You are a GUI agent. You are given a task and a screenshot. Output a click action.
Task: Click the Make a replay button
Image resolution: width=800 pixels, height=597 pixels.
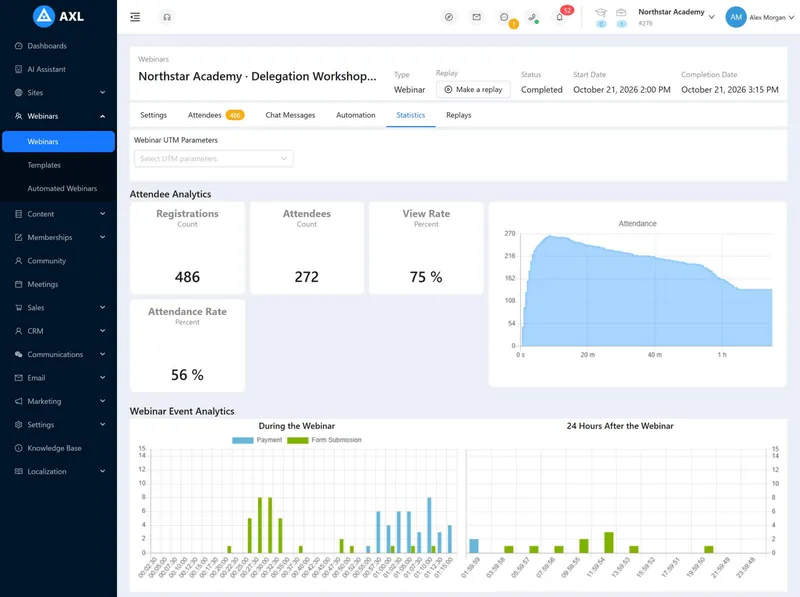tap(473, 89)
